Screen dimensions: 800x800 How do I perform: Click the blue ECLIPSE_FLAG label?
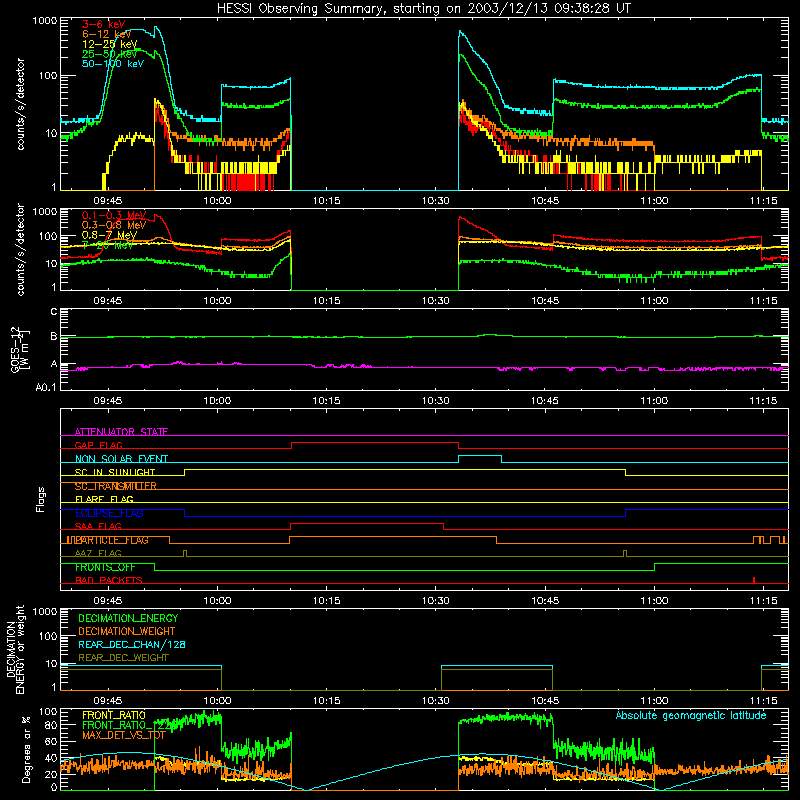click(109, 513)
